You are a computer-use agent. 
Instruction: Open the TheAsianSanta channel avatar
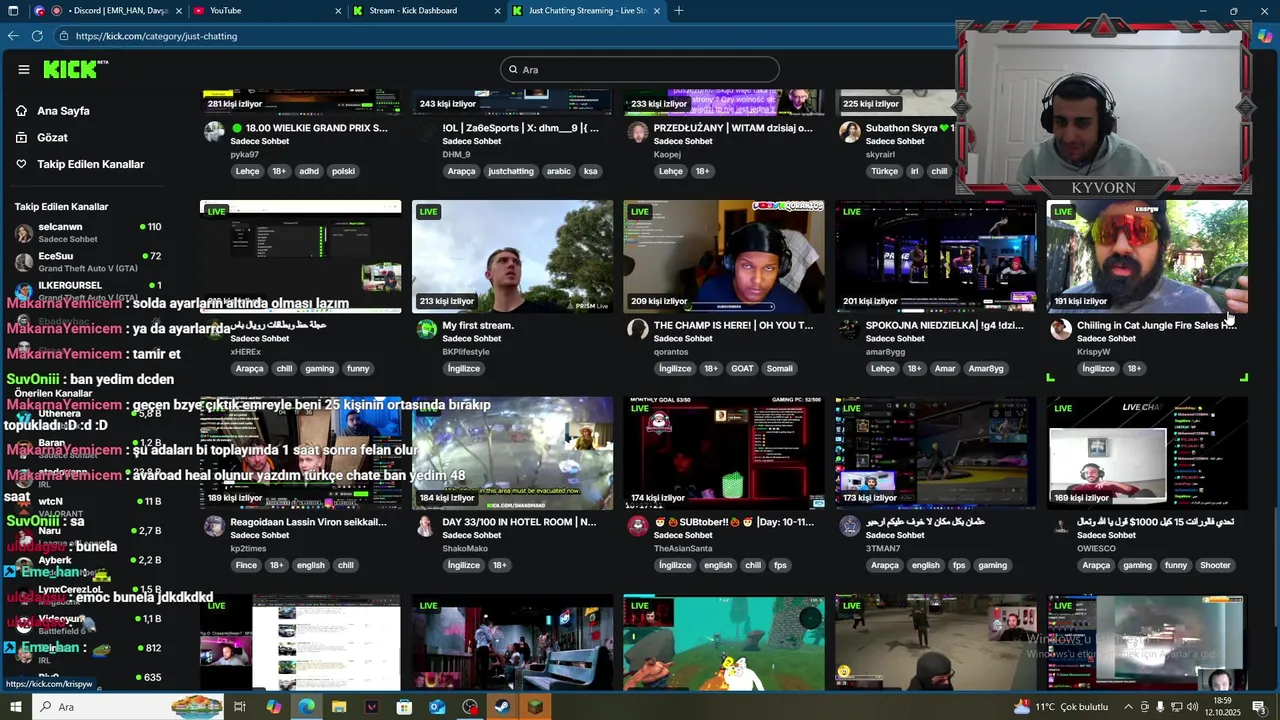638,526
